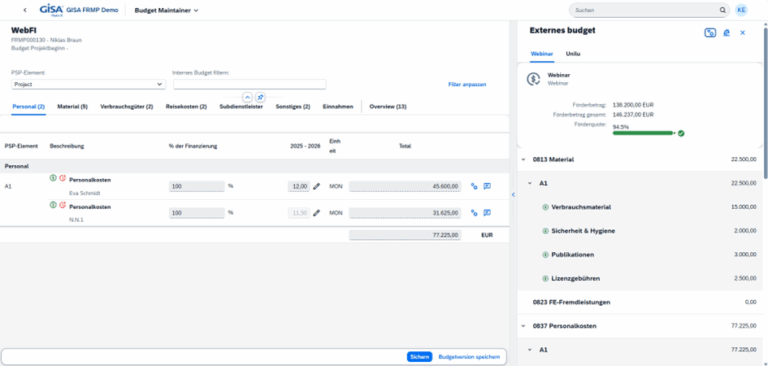The width and height of the screenshot is (768, 366).
Task: Collapse the 0813 Material tree node
Action: [x=524, y=160]
